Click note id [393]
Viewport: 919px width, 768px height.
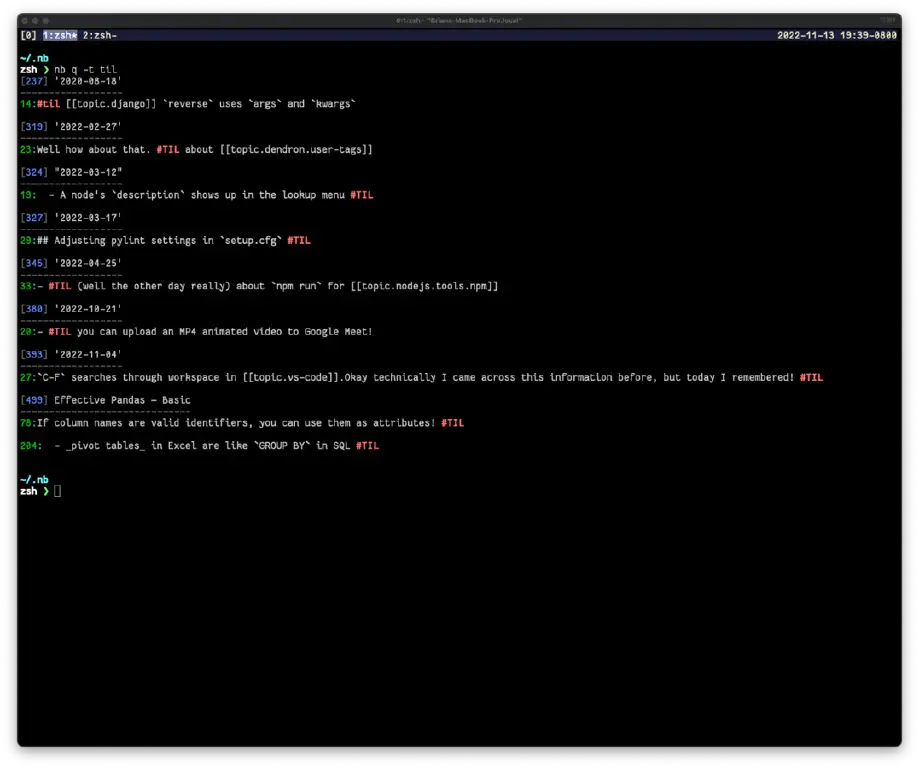click(x=34, y=355)
